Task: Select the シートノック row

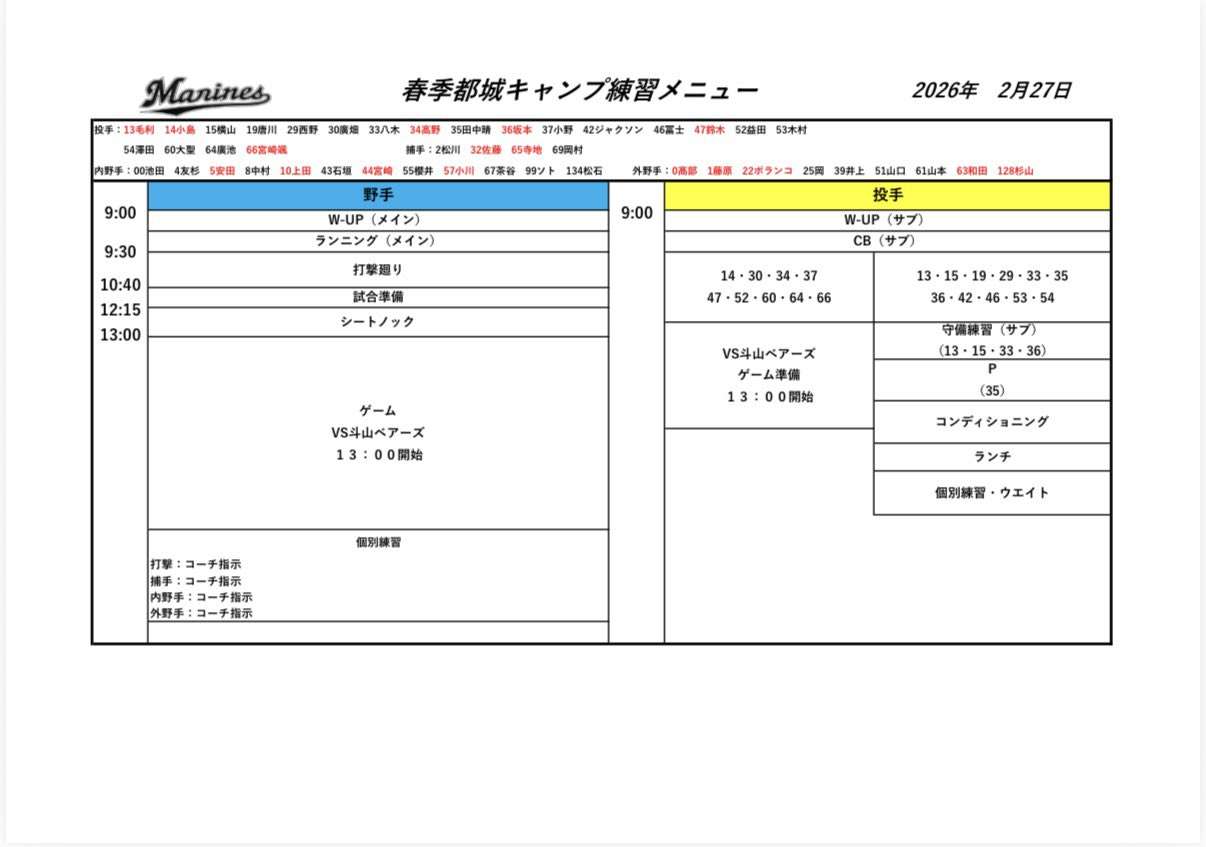Action: [378, 322]
